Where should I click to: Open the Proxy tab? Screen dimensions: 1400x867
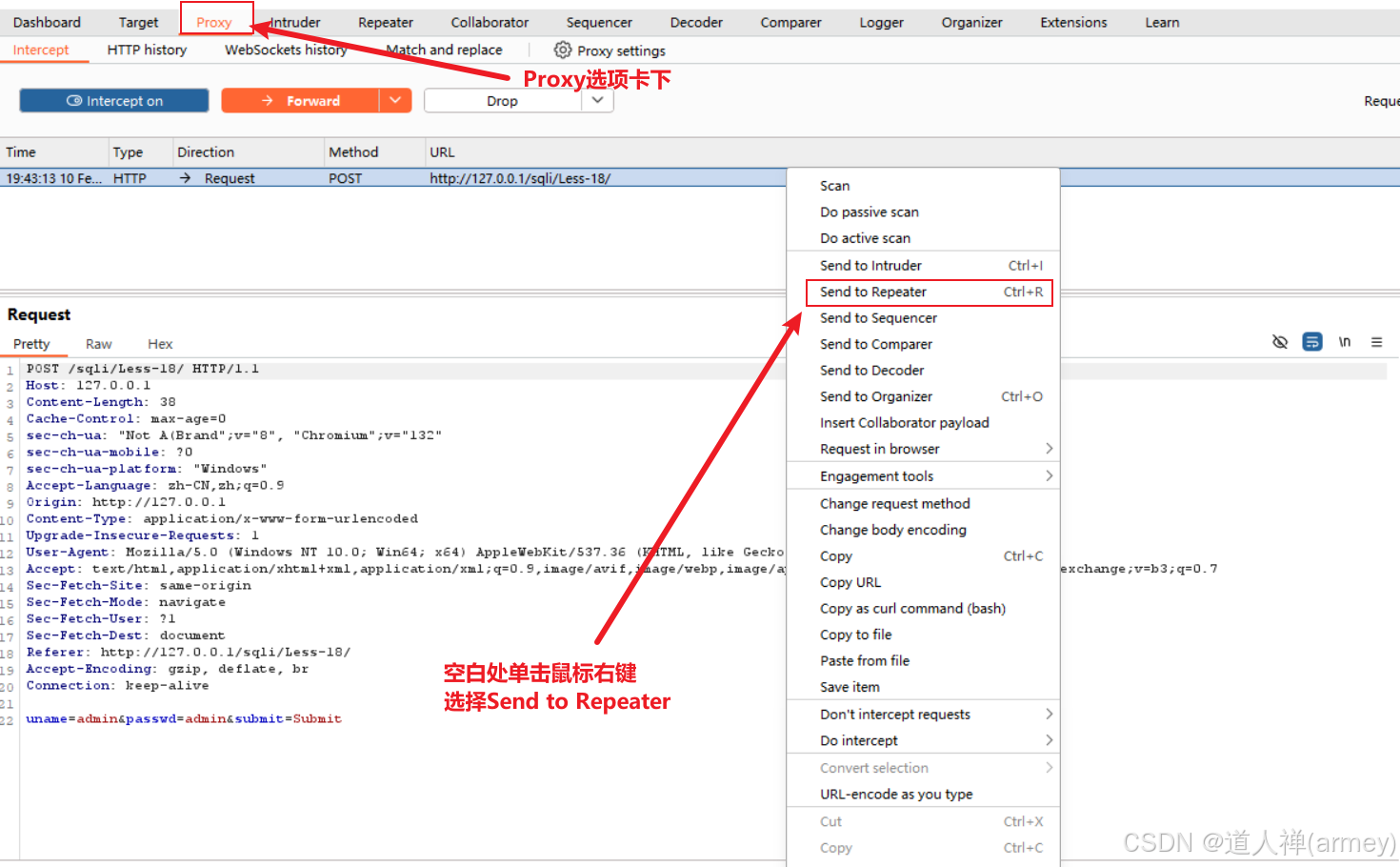click(214, 22)
